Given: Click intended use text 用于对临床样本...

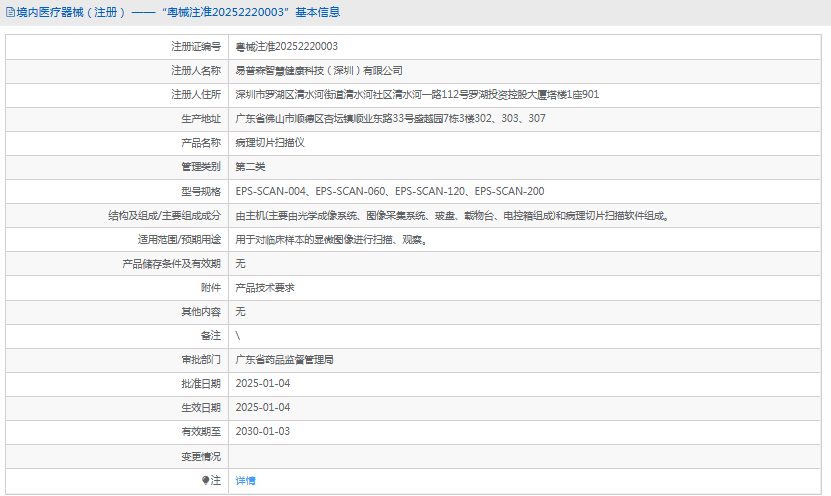Looking at the screenshot, I should pos(332,240).
